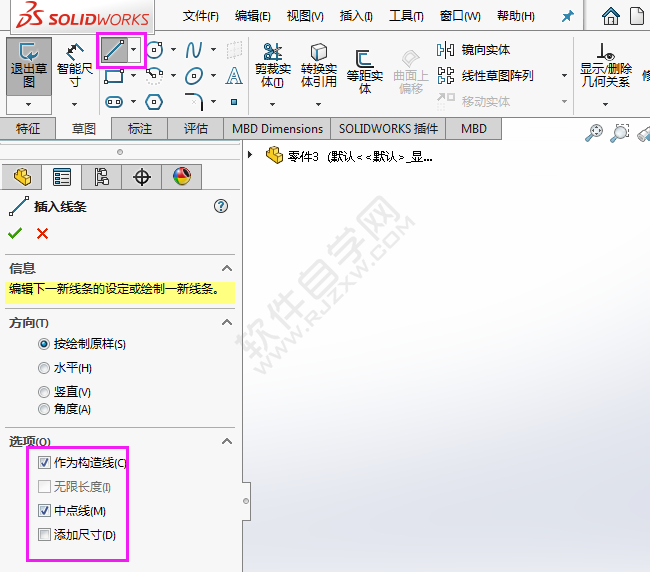Select the Horizontal (水平) radio
The height and width of the screenshot is (572, 650).
tap(44, 368)
